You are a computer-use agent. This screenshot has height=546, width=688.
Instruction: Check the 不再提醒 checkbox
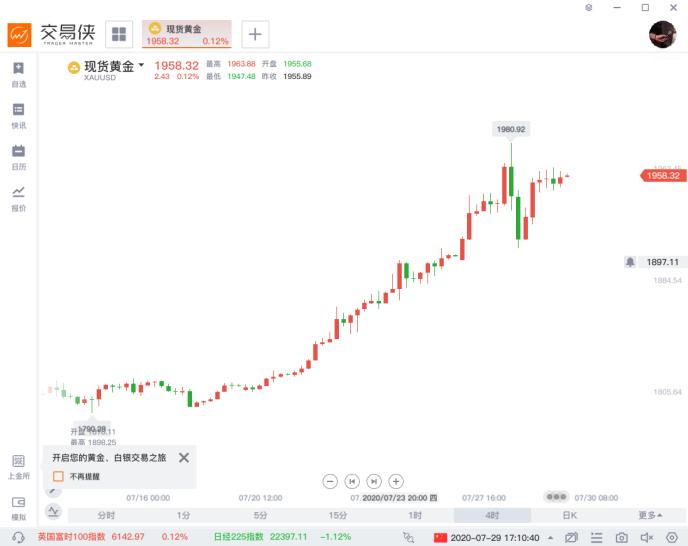pyautogui.click(x=58, y=476)
